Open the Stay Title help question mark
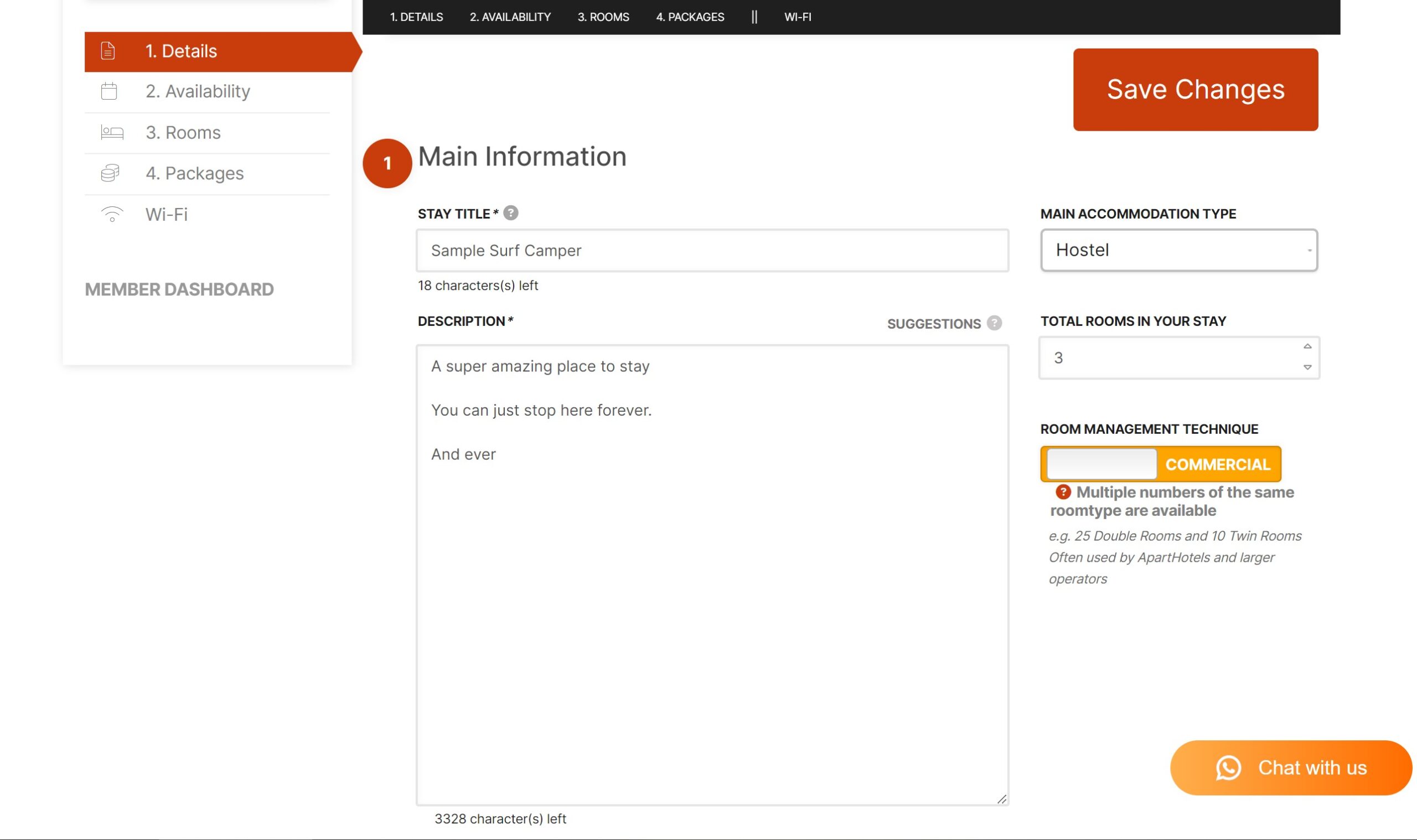Image resolution: width=1417 pixels, height=840 pixels. (x=510, y=213)
